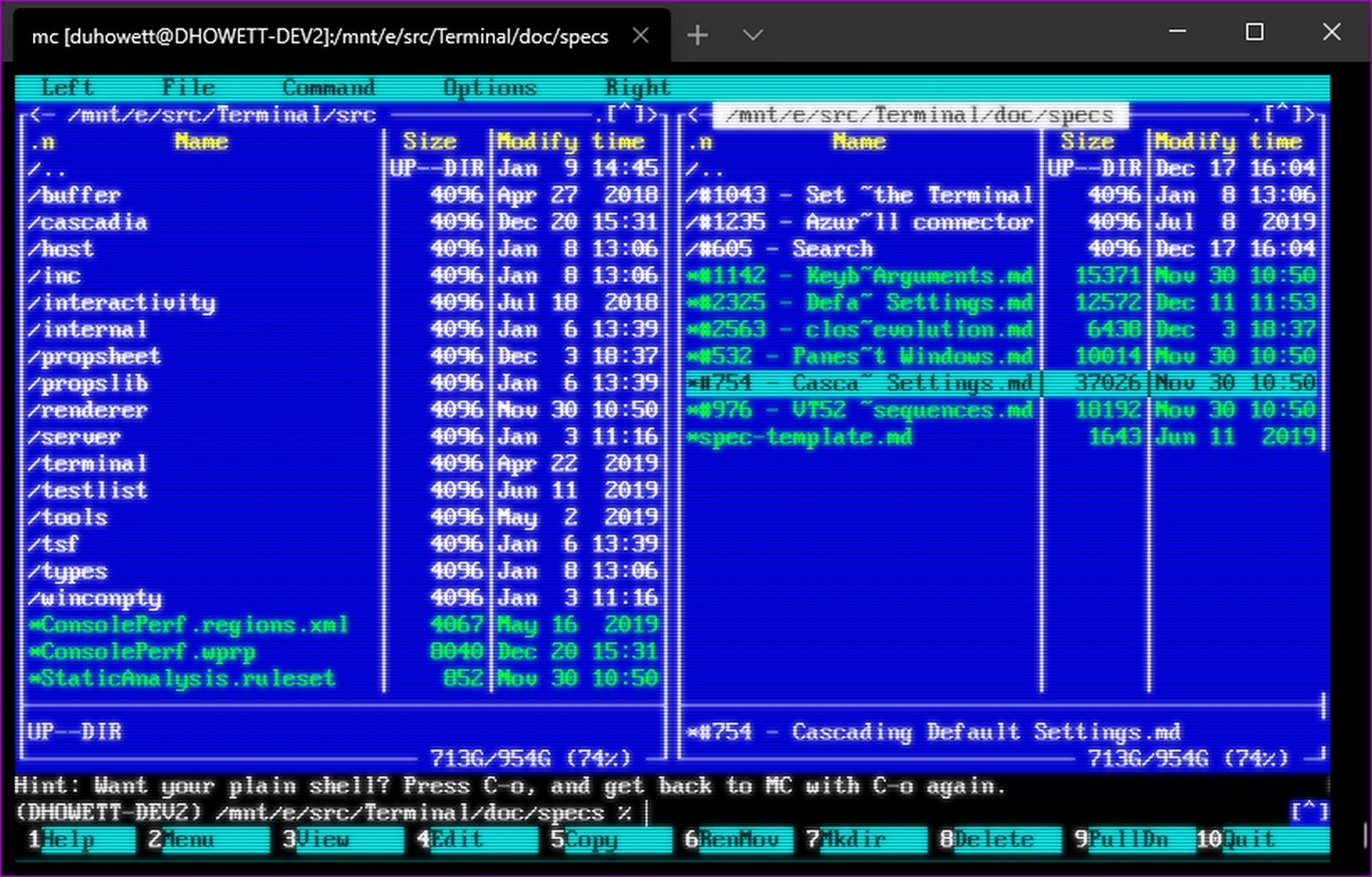This screenshot has width=1372, height=877.
Task: Open the tab dropdown chevron in title bar
Action: [752, 34]
